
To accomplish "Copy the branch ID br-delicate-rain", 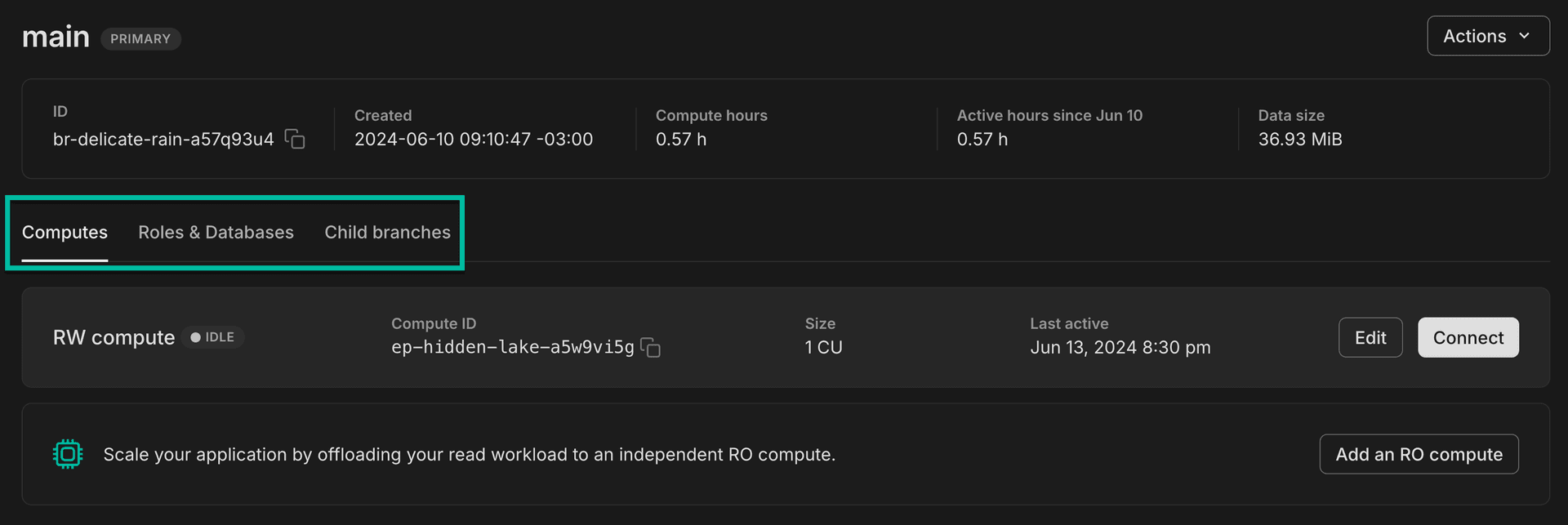I will click(x=295, y=140).
